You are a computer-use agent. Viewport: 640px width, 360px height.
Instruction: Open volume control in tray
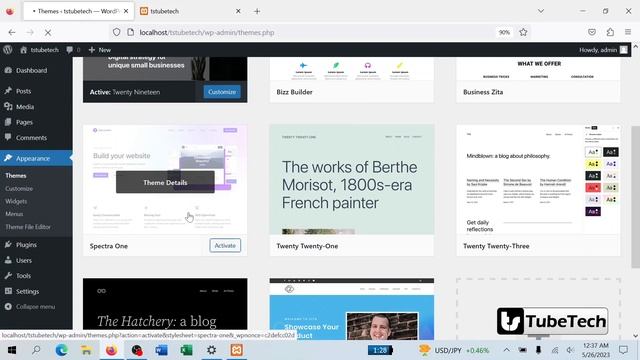click(571, 350)
